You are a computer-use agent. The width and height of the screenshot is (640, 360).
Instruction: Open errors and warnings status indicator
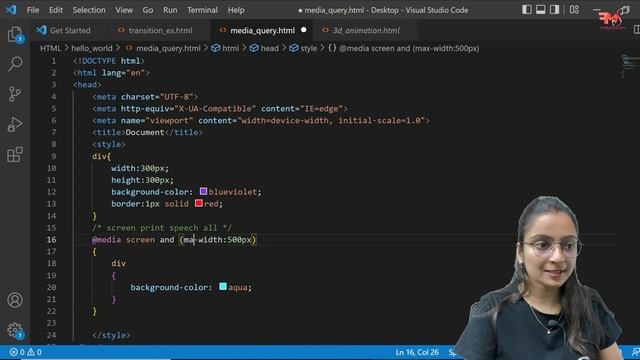(x=25, y=352)
